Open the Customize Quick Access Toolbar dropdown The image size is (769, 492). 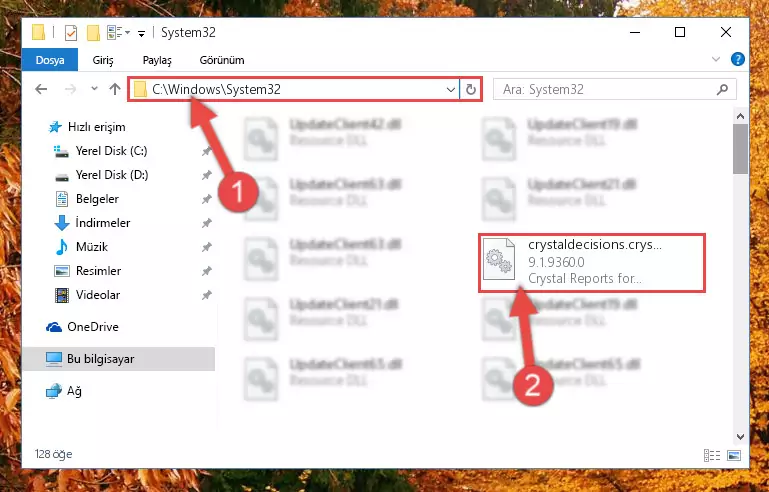[141, 33]
